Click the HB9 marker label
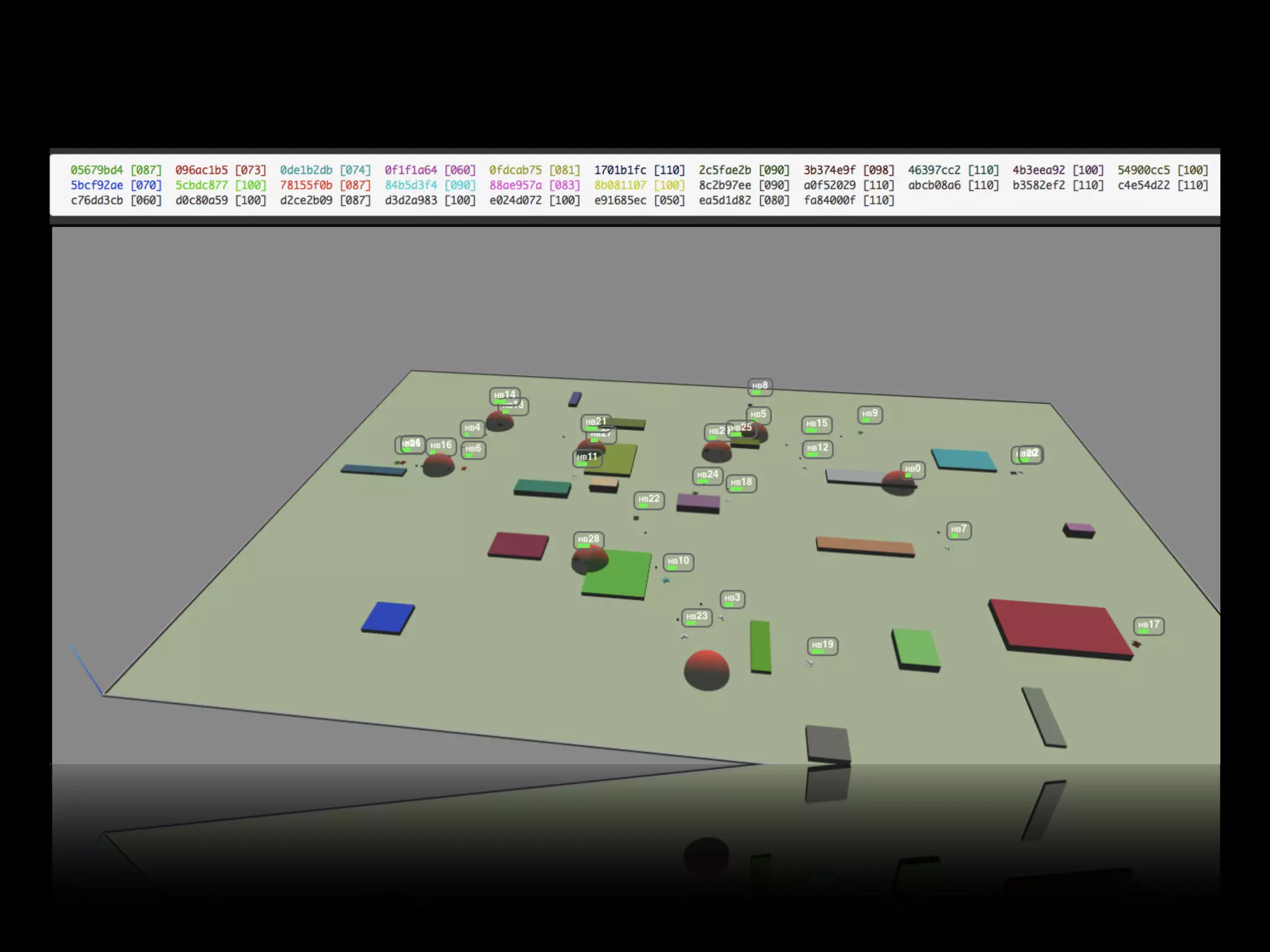The image size is (1270, 952). pyautogui.click(x=869, y=414)
